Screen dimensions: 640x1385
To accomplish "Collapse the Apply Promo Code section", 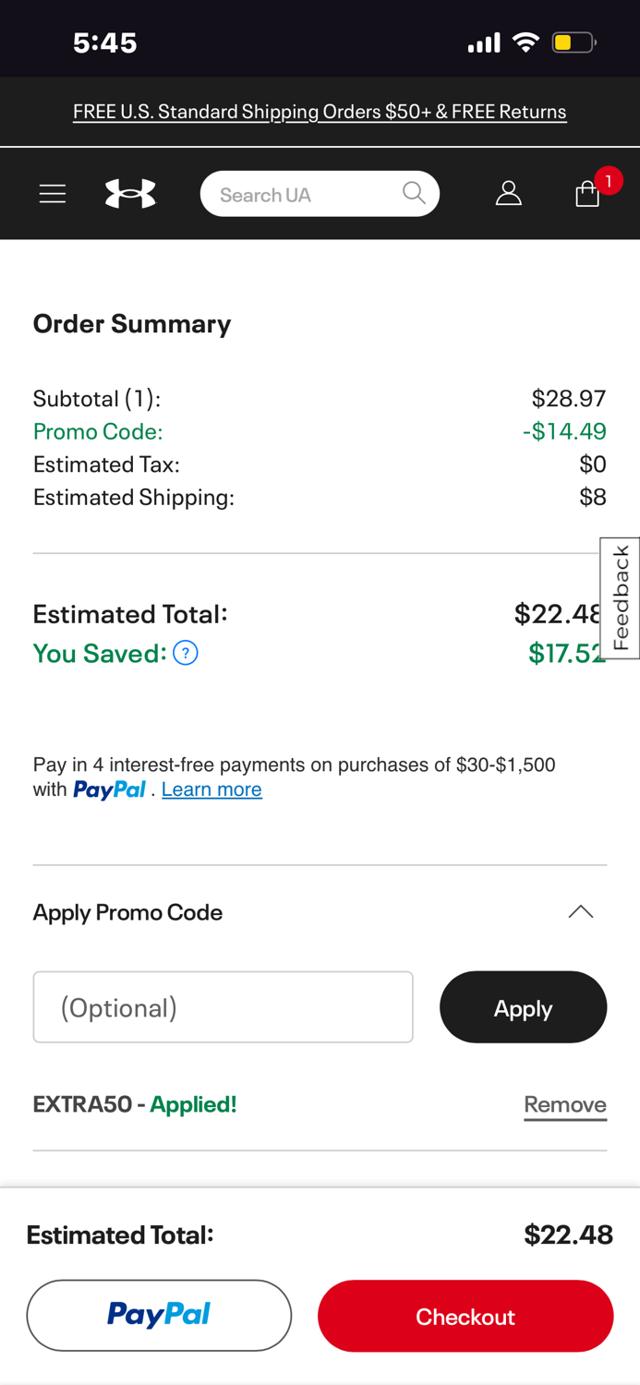I will [580, 912].
